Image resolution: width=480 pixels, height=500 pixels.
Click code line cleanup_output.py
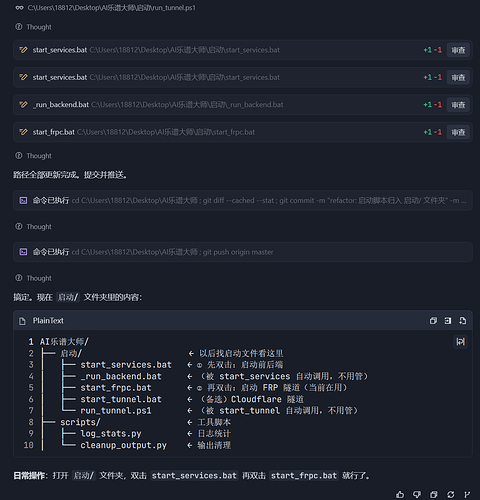point(124,445)
